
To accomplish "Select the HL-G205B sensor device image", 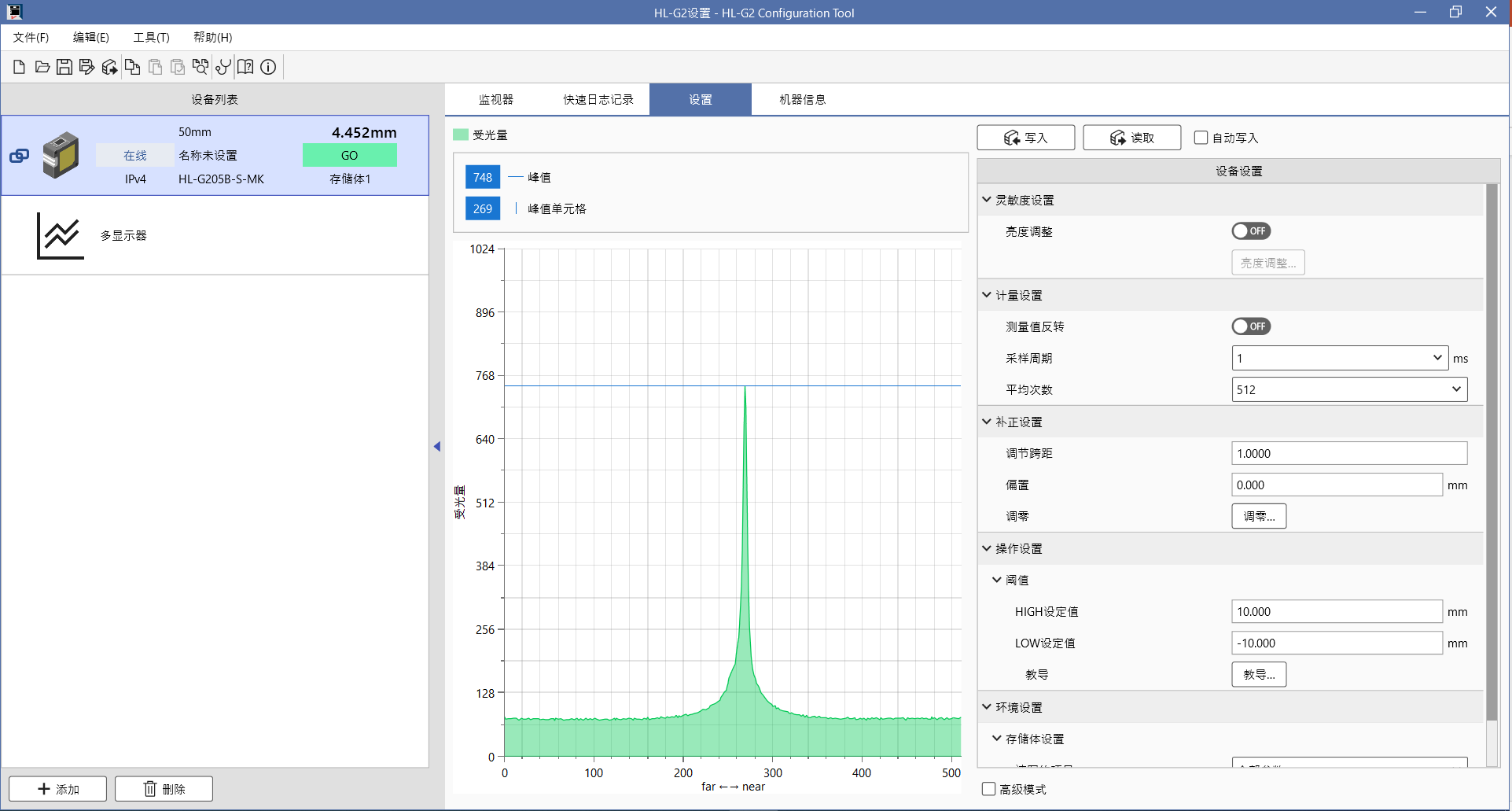I will point(61,155).
